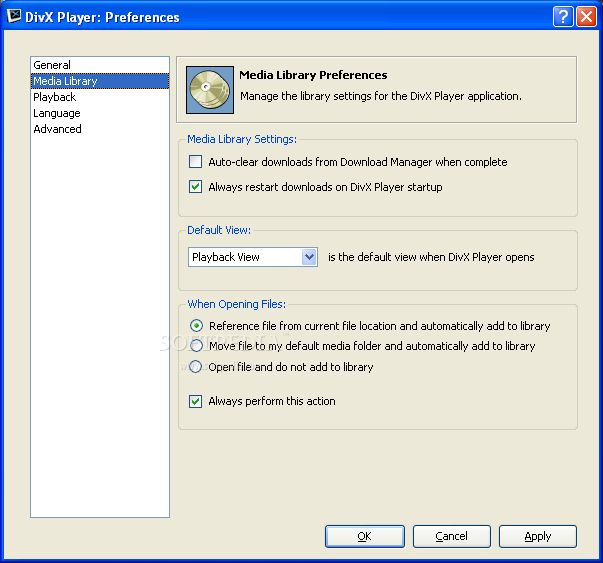The width and height of the screenshot is (603, 563).
Task: Close the Preferences dialog
Action: click(x=586, y=17)
